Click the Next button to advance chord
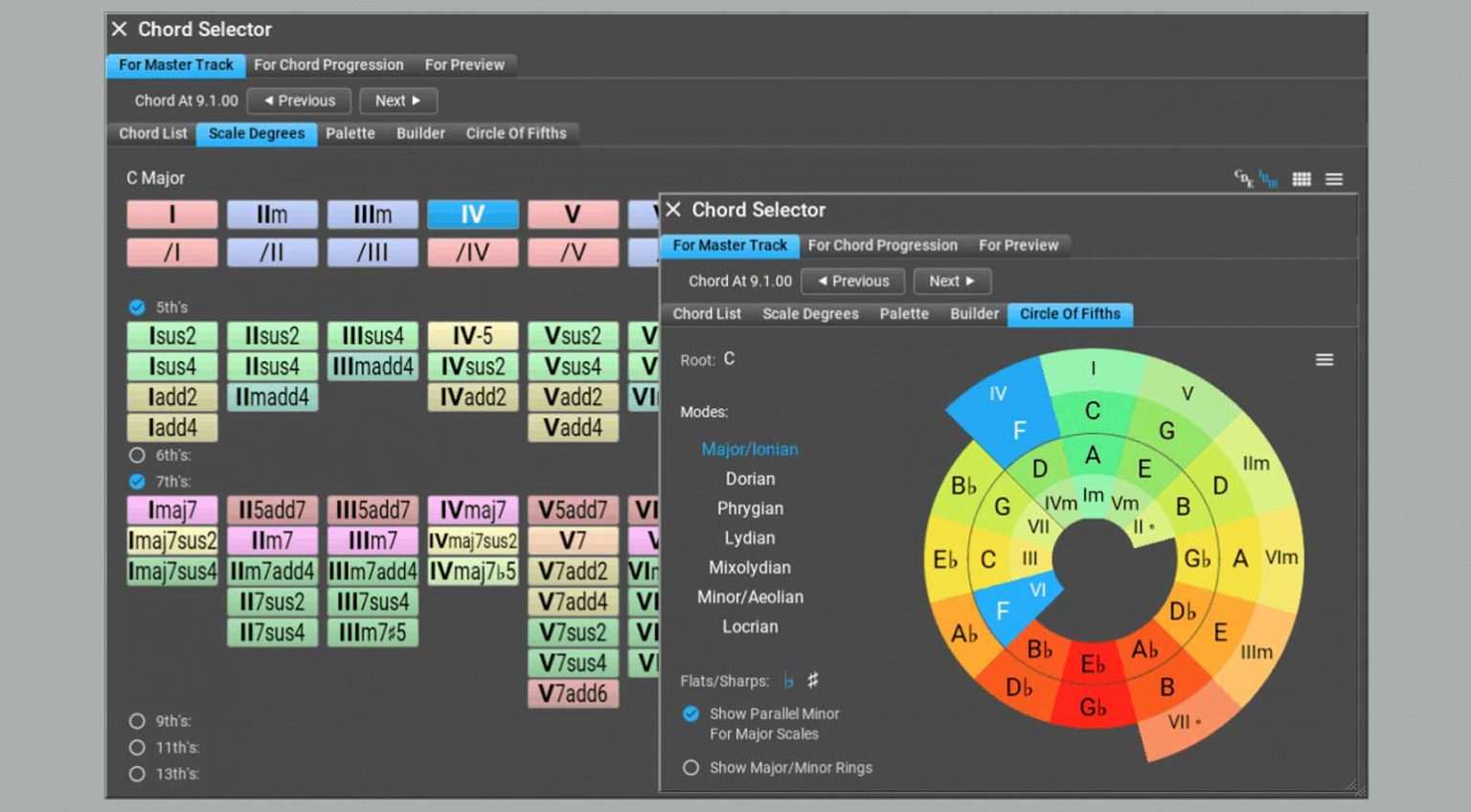1471x812 pixels. [x=951, y=281]
